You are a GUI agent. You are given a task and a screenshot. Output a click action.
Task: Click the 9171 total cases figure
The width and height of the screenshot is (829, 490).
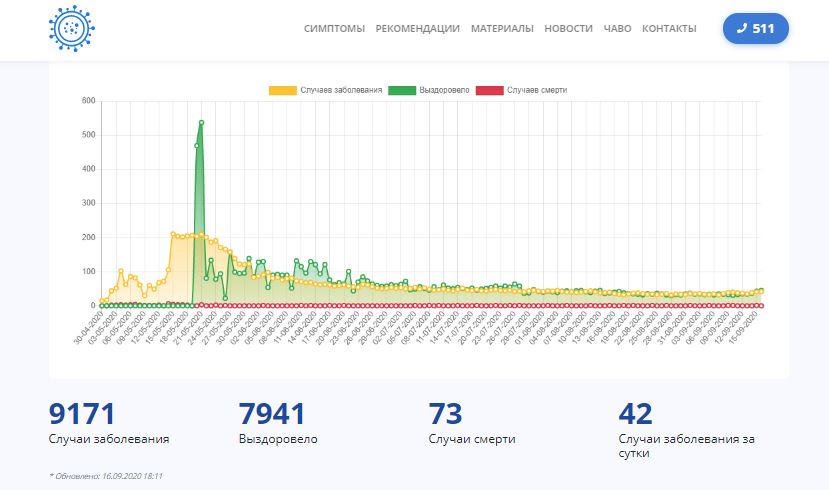pyautogui.click(x=82, y=414)
